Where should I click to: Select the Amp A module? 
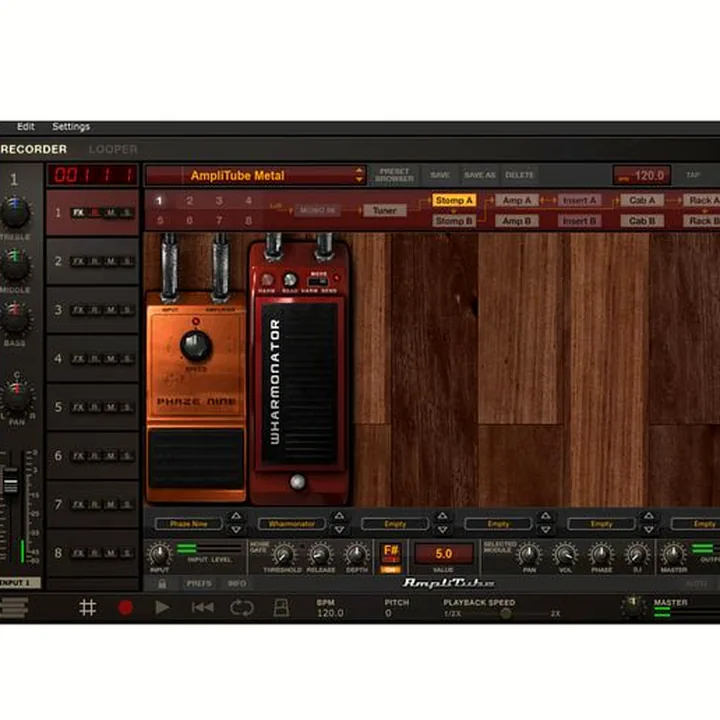coord(517,200)
